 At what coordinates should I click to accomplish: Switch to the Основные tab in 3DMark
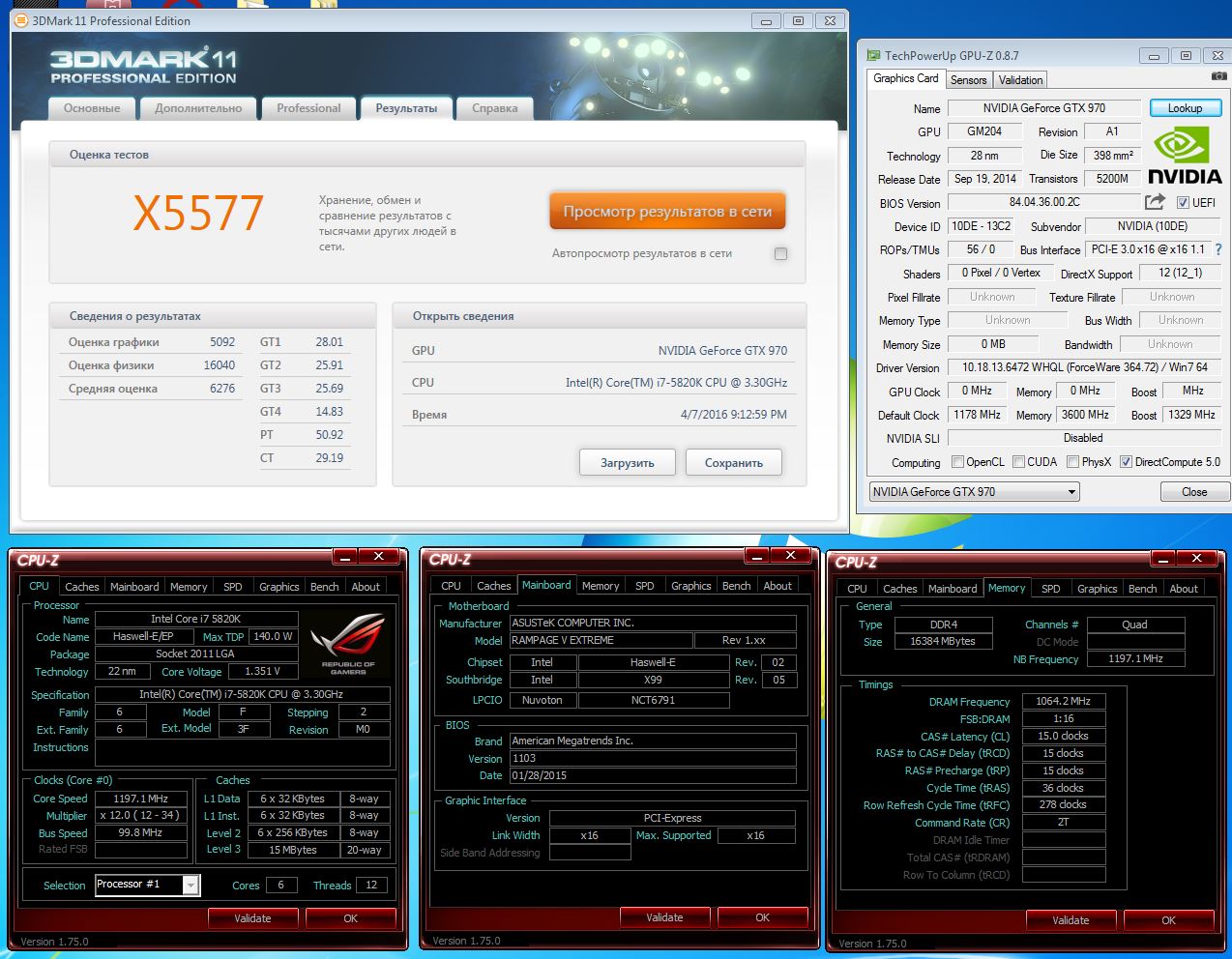coord(92,108)
